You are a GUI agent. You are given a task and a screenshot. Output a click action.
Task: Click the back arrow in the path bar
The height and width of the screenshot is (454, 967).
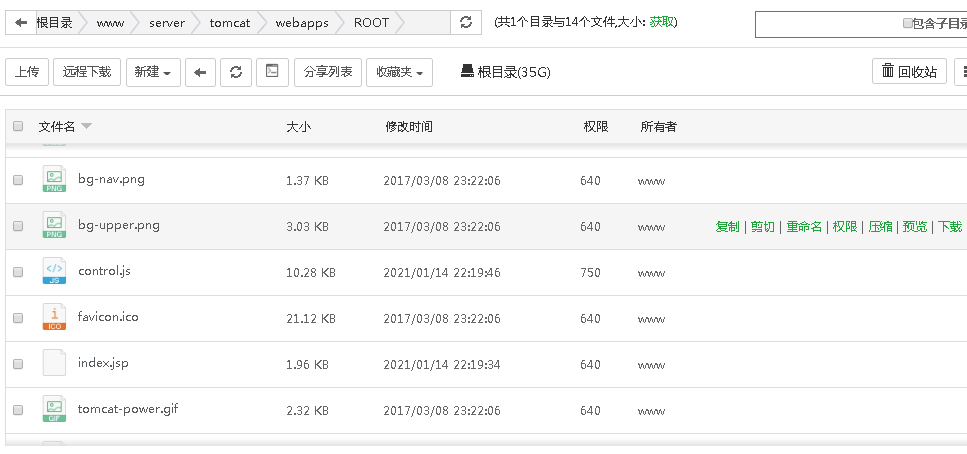(21, 22)
